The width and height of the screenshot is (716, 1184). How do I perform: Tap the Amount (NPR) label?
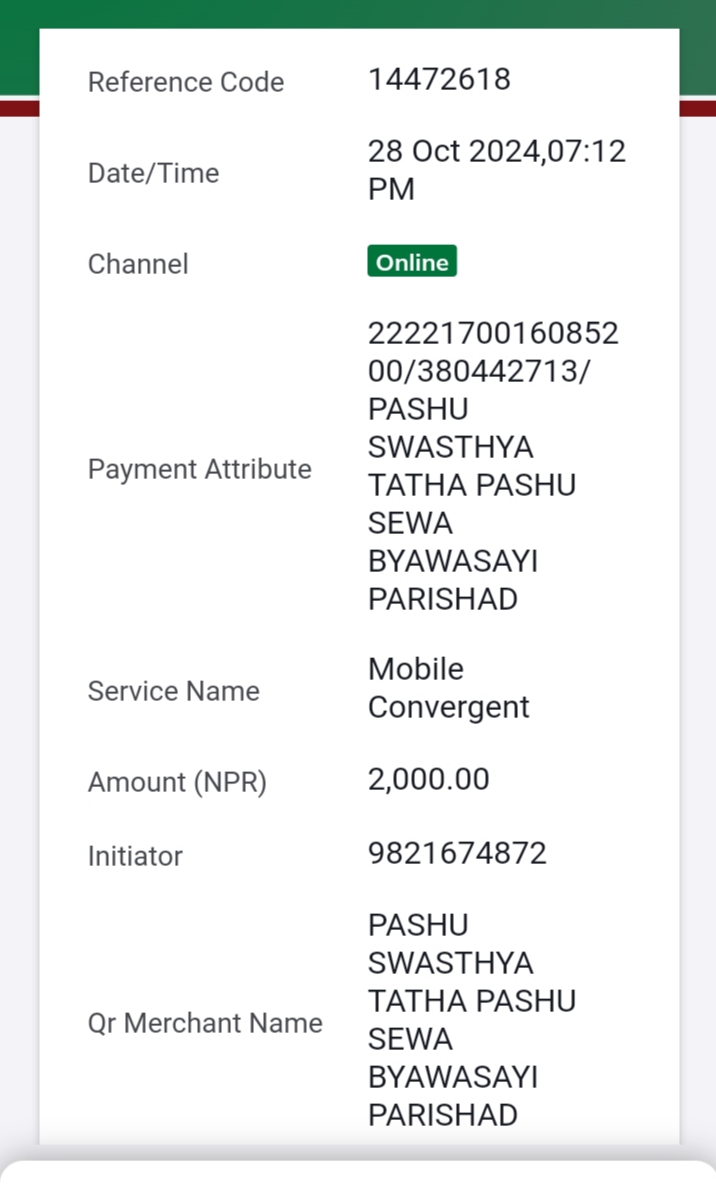[177, 782]
